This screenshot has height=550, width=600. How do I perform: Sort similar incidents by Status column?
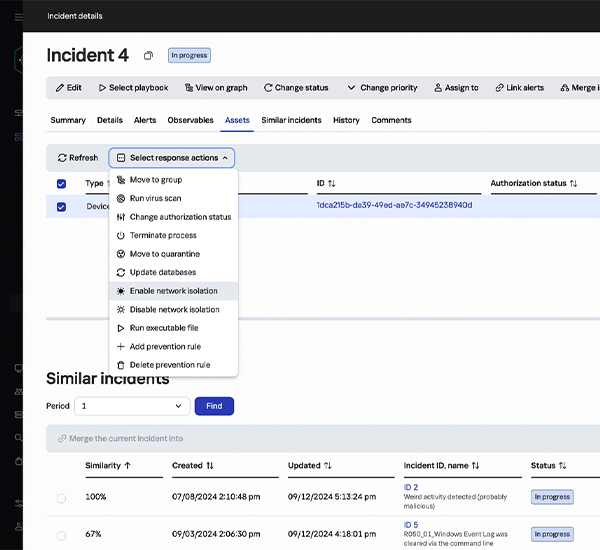pos(562,465)
